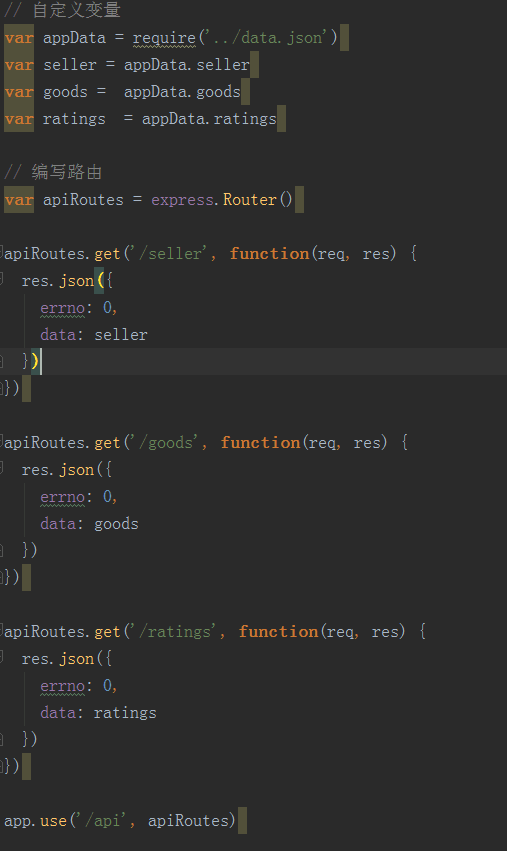Image resolution: width=507 pixels, height=851 pixels.
Task: Click 'res.json' inside the /goods handler
Action: pos(58,470)
